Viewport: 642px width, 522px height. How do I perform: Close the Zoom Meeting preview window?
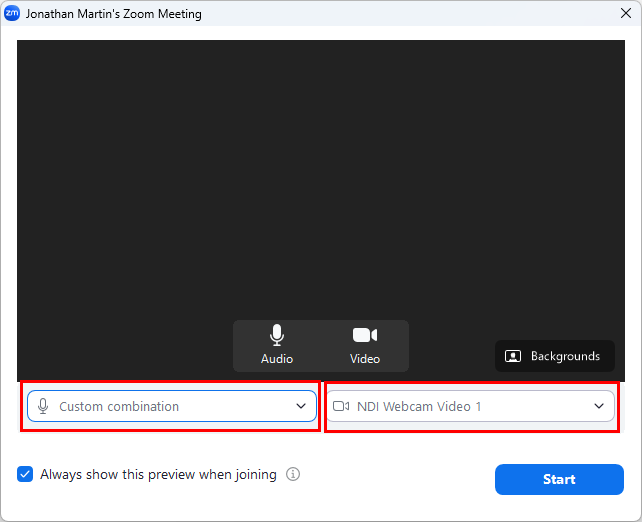tap(626, 13)
